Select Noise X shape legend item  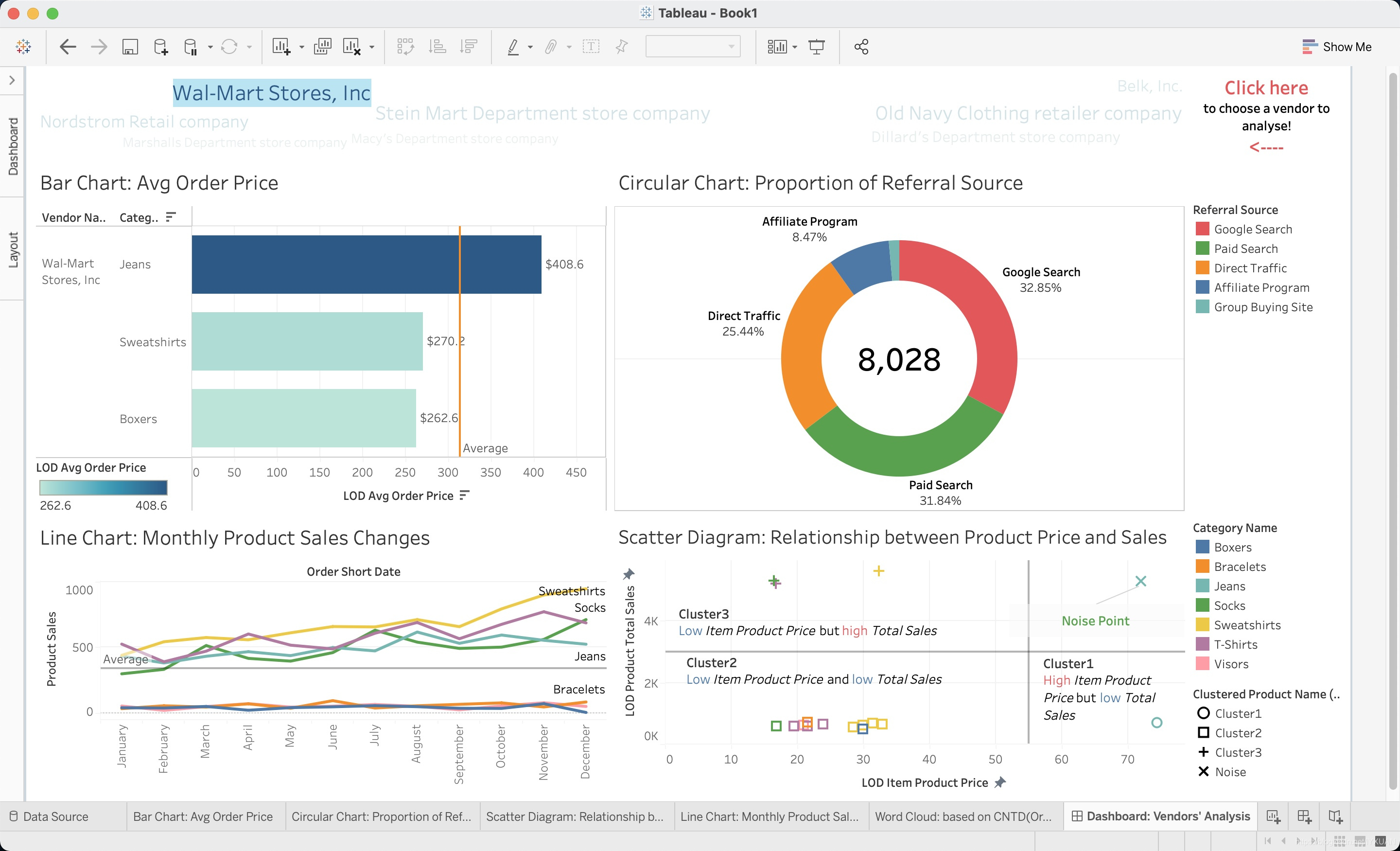coord(1222,771)
